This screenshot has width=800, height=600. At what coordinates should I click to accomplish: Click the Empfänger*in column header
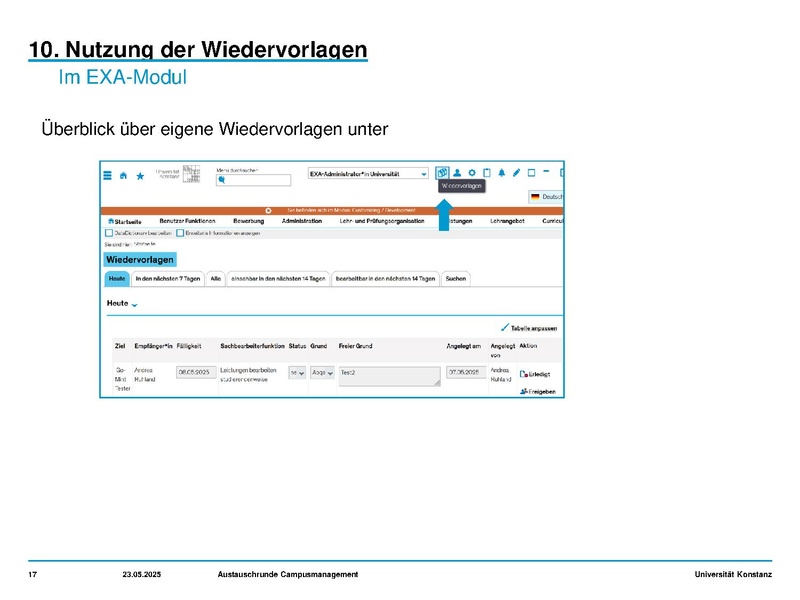pos(154,346)
